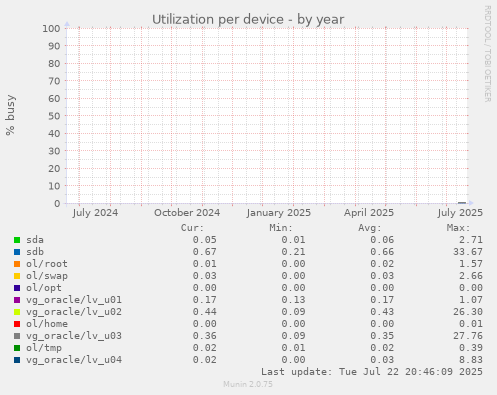Image resolution: width=497 pixels, height=395 pixels.
Task: Click vg_oracle/lv_u03 max value 27.76
Action: point(468,336)
